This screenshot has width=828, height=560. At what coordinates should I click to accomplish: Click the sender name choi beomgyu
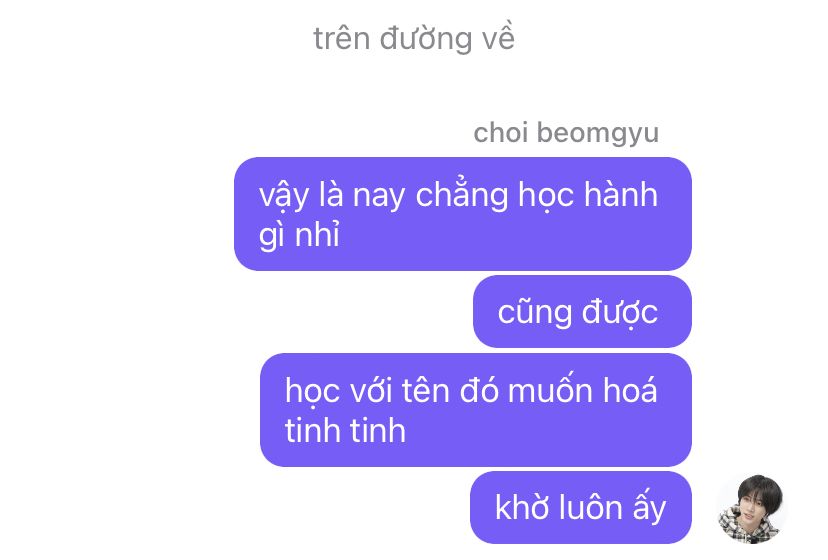pyautogui.click(x=566, y=132)
